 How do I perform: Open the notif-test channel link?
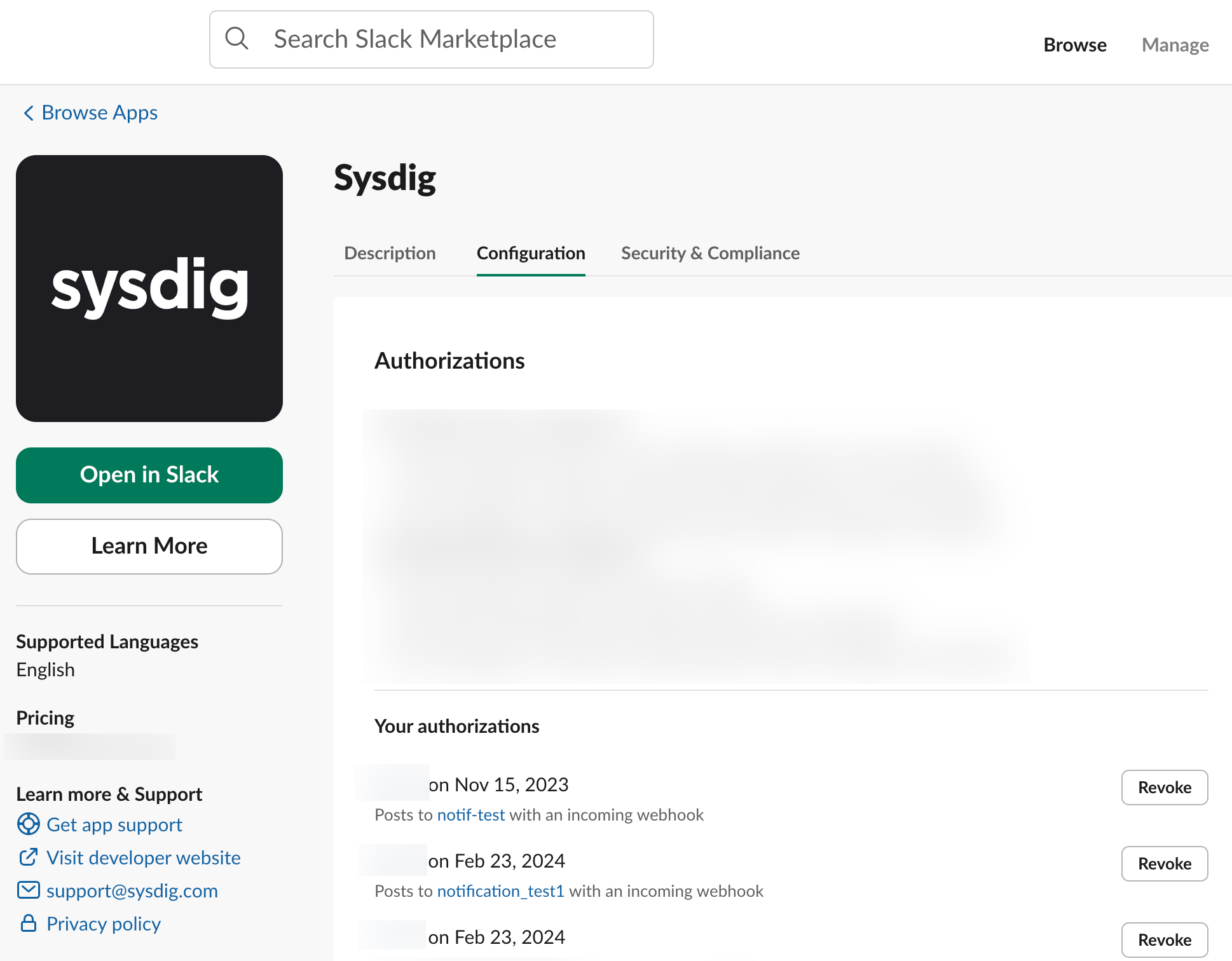(x=471, y=815)
